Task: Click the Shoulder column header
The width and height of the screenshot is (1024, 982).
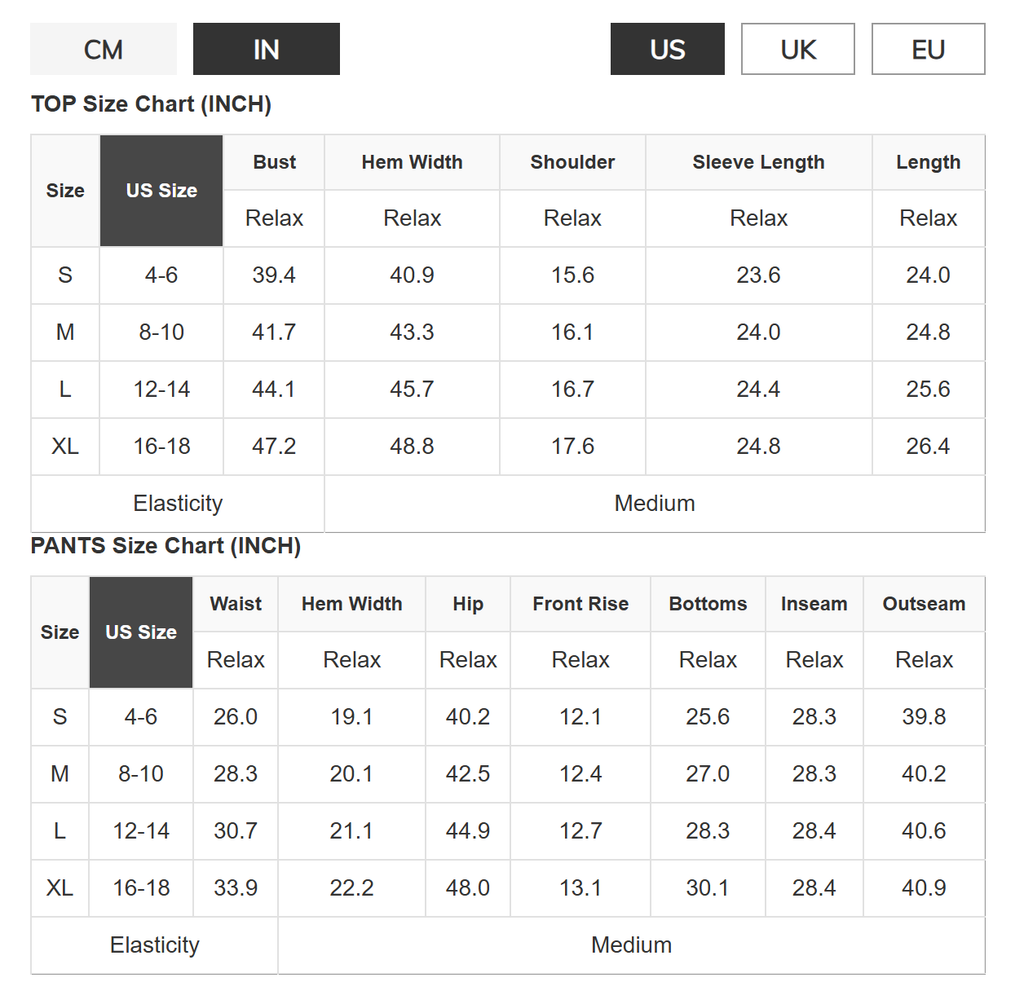Action: [572, 162]
